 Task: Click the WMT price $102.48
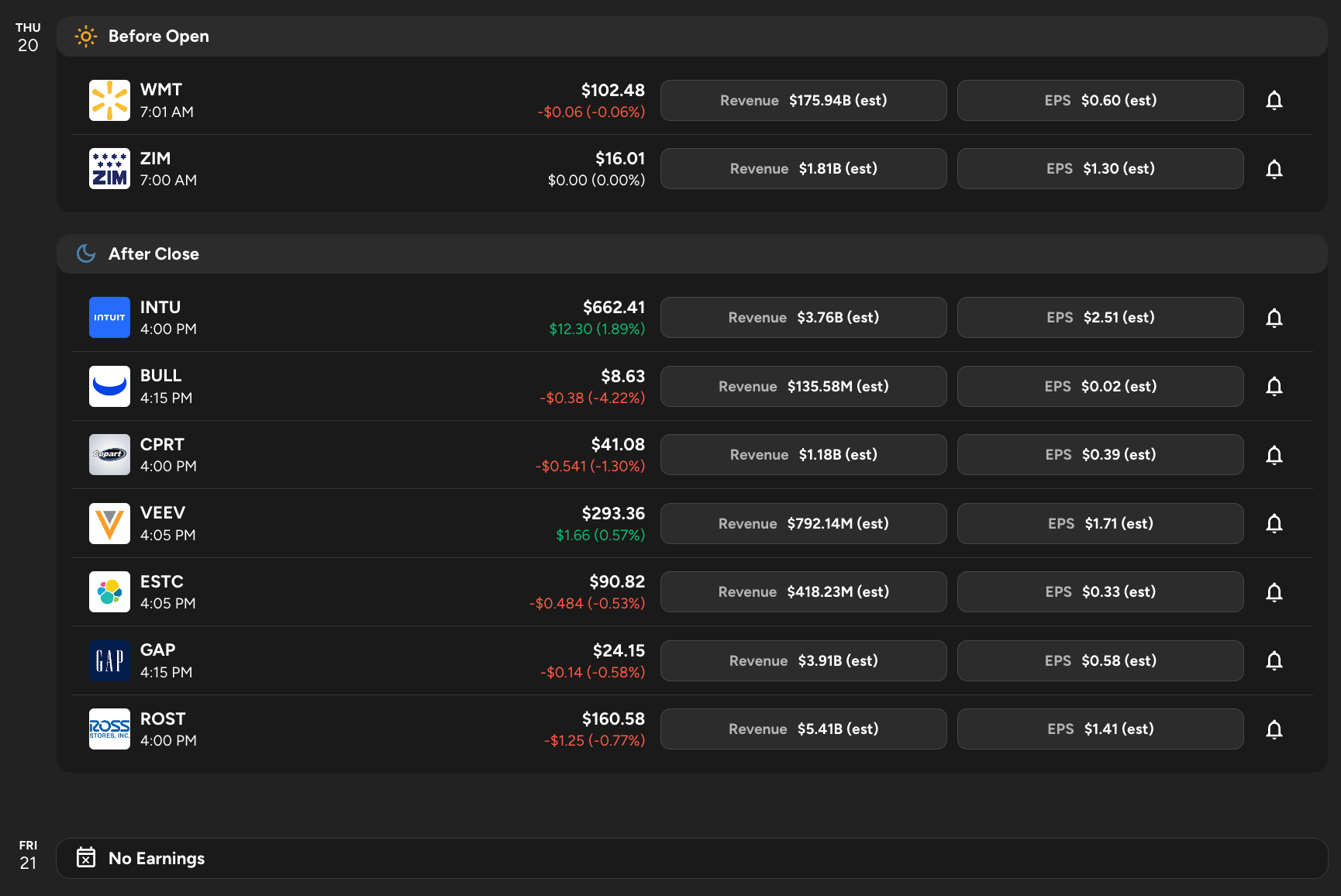click(x=613, y=91)
